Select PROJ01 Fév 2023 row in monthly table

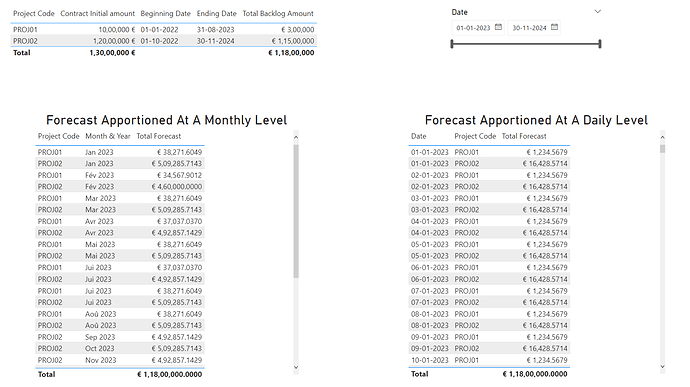click(120, 175)
